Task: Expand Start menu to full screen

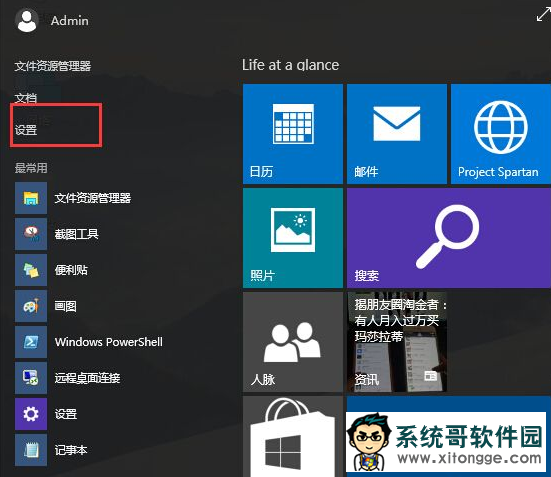Action: [543, 15]
